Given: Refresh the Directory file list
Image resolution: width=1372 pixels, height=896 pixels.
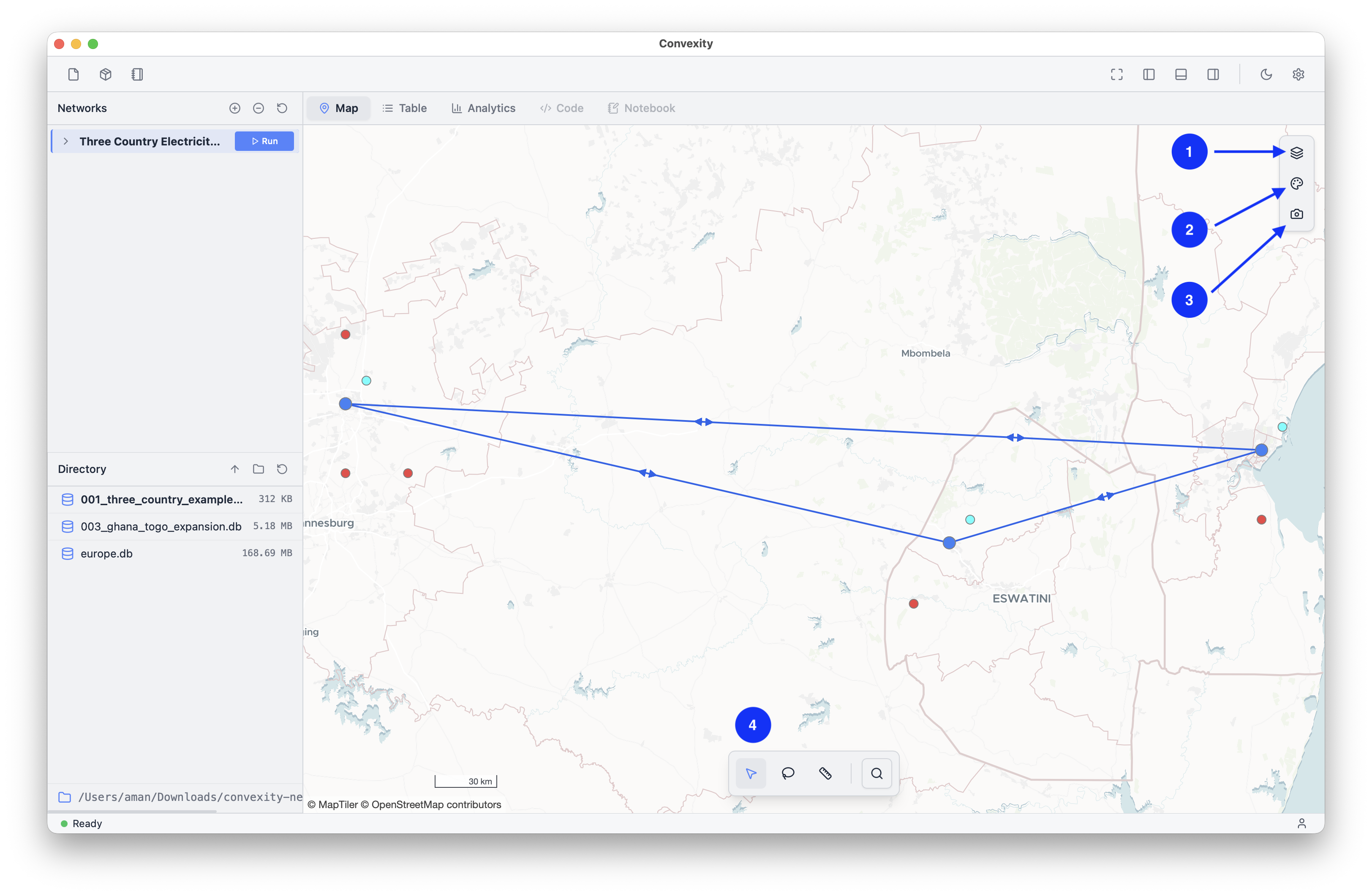Looking at the screenshot, I should (281, 469).
